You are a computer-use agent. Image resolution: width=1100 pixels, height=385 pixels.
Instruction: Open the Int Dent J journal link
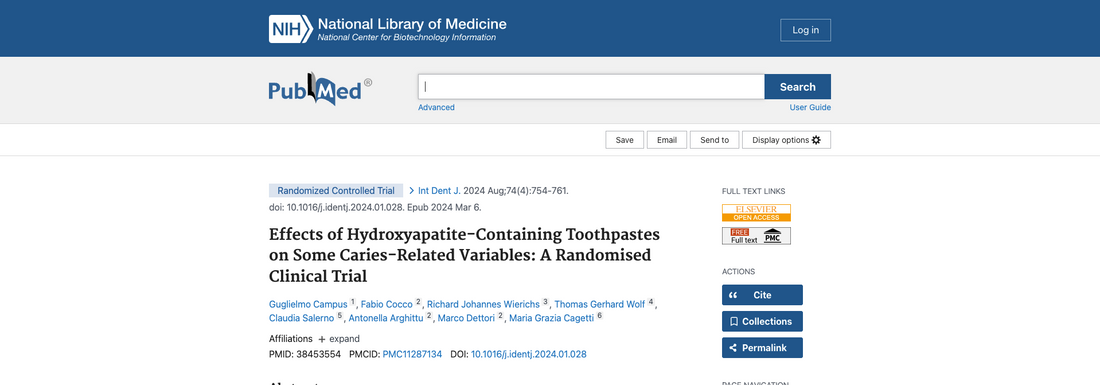tap(439, 190)
